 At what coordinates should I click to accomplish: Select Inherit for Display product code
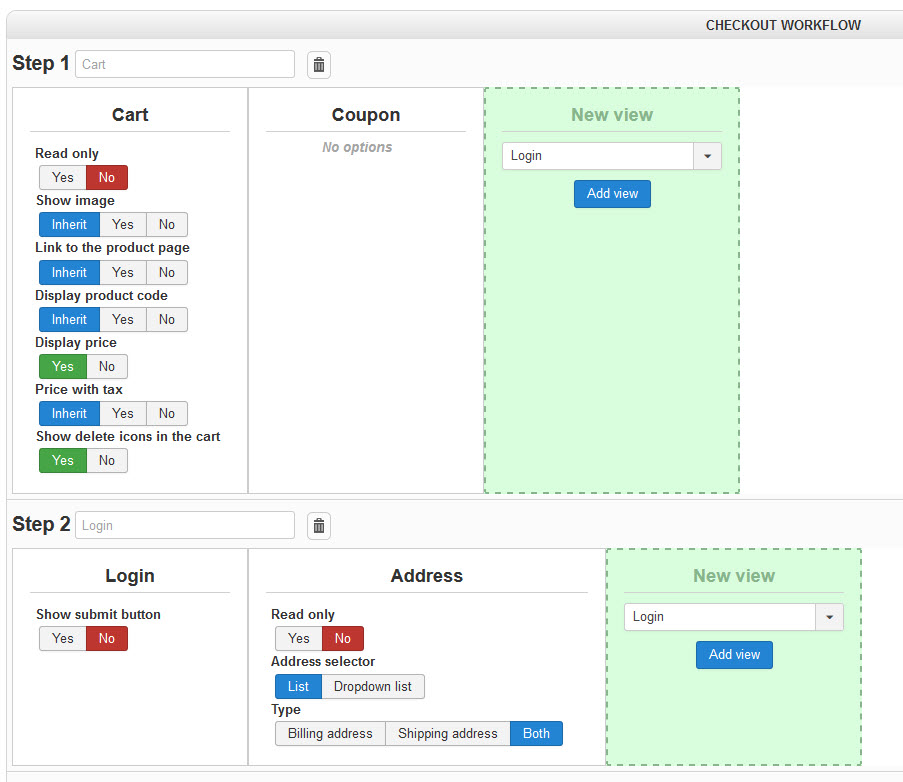pyautogui.click(x=69, y=320)
